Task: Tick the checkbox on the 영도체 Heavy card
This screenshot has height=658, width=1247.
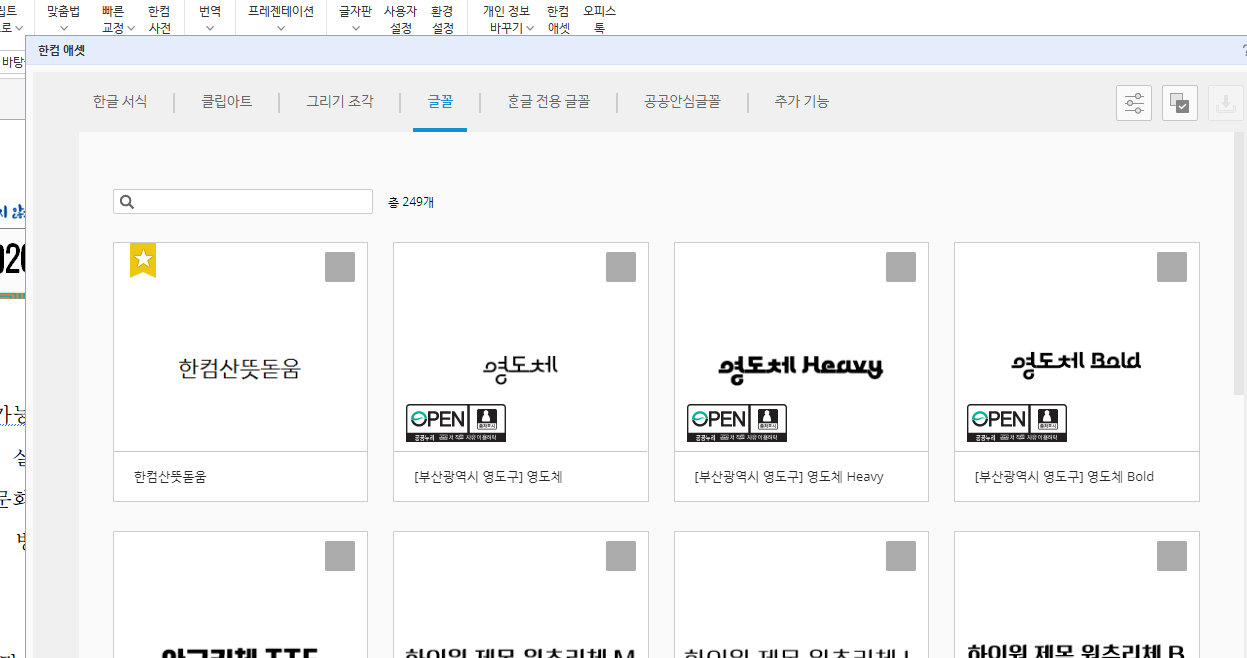Action: (901, 267)
